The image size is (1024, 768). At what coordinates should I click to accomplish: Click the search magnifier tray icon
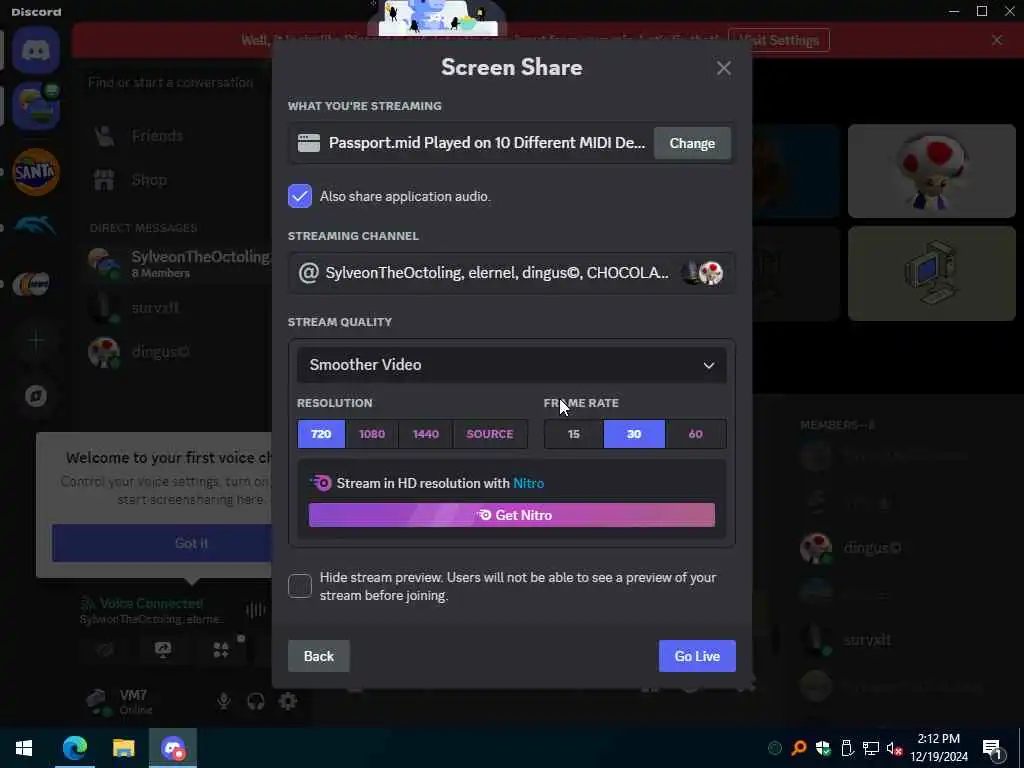tap(798, 748)
